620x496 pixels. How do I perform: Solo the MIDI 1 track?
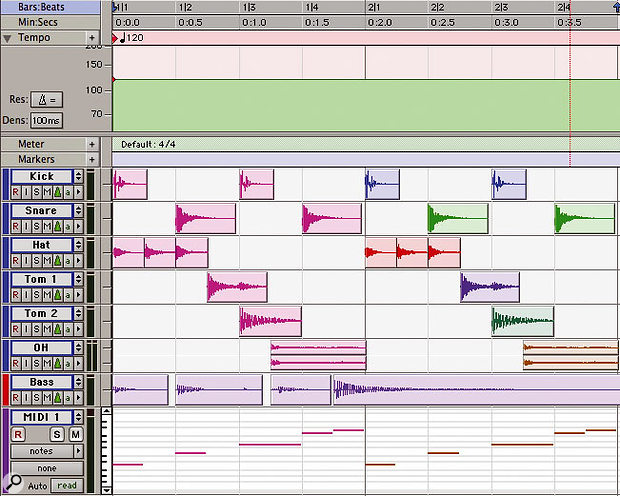pos(57,435)
